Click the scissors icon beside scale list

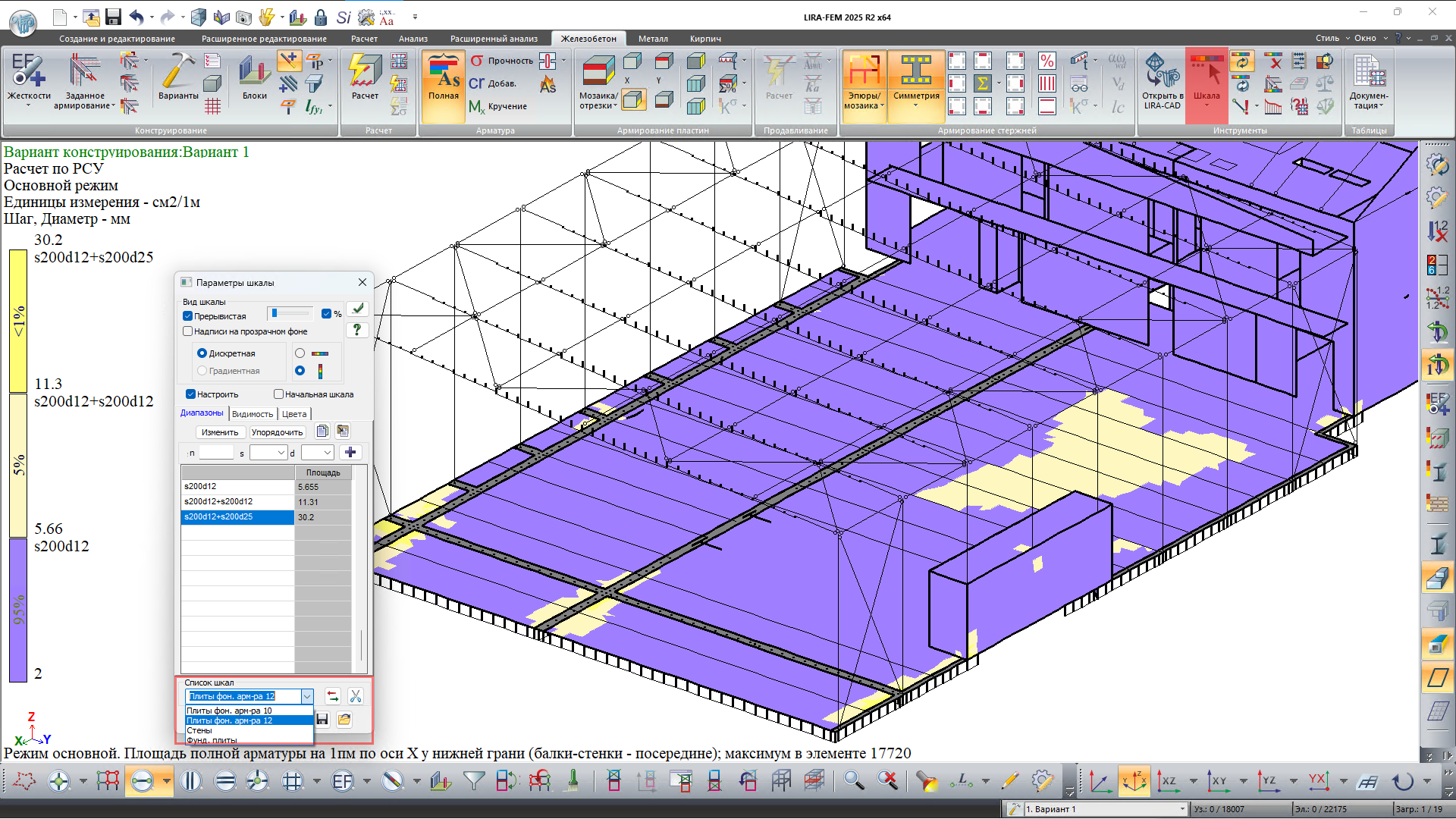(355, 696)
